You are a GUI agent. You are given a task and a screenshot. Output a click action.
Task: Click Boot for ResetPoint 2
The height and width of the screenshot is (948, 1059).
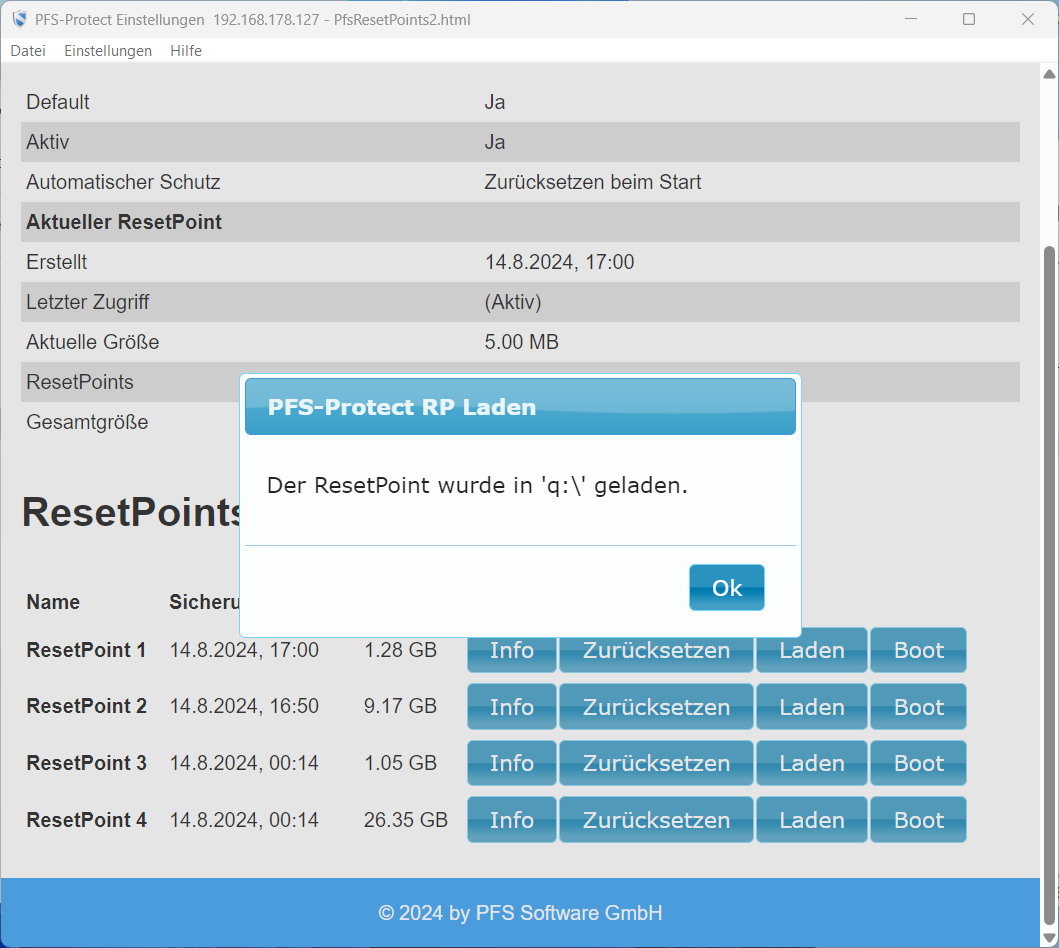pyautogui.click(x=918, y=707)
